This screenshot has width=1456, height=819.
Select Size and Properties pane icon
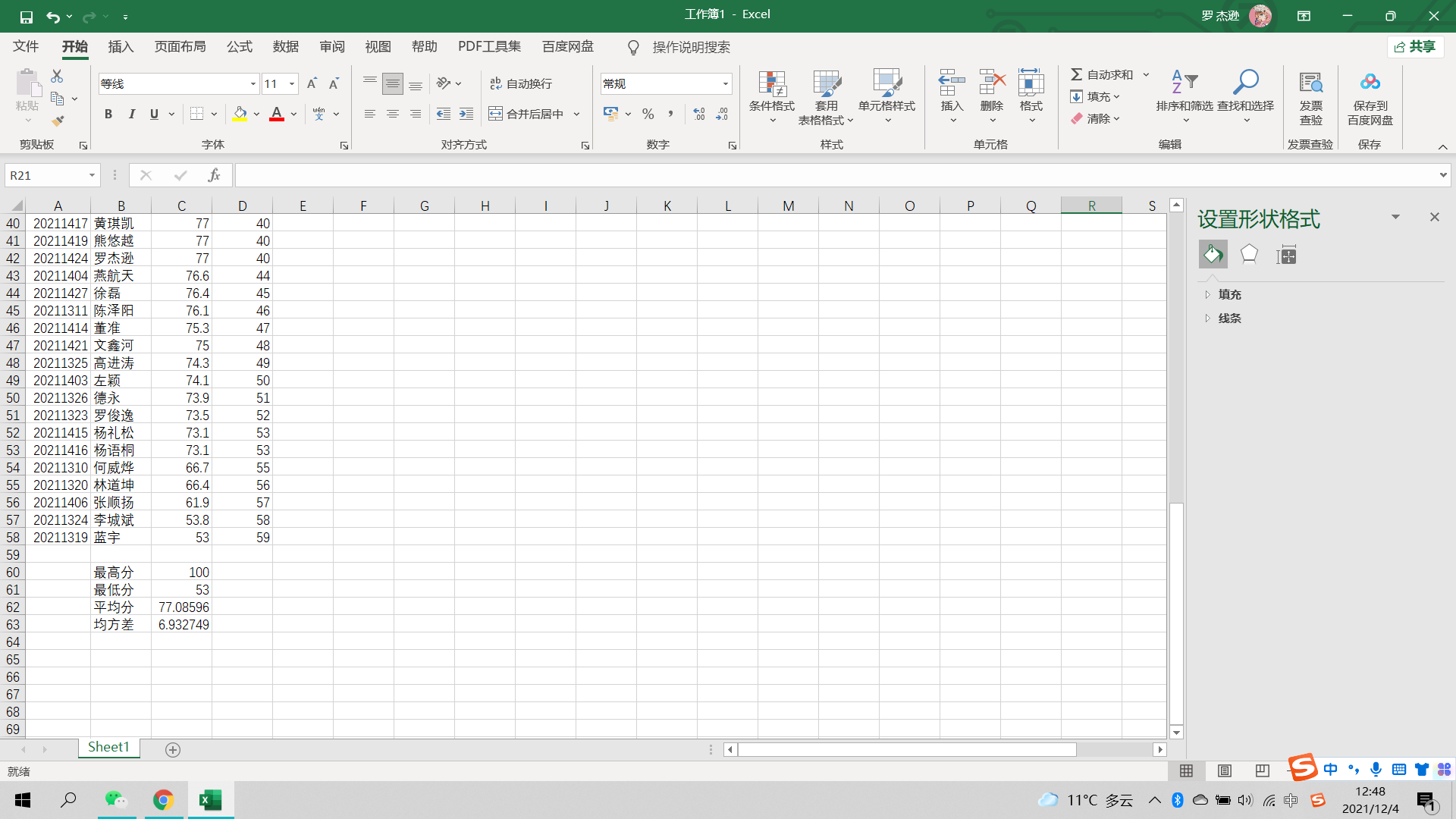(1287, 255)
